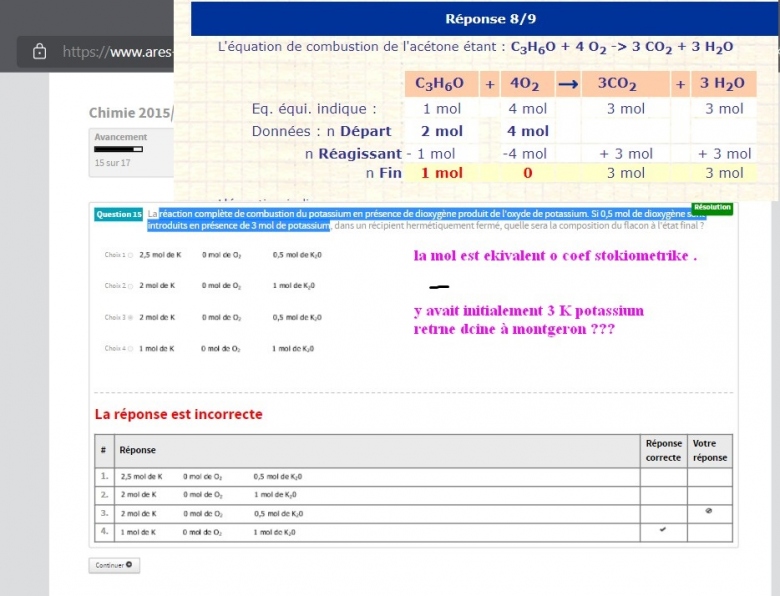The image size is (780, 596).
Task: Click the Chimie 2015 heading
Action: 131,113
